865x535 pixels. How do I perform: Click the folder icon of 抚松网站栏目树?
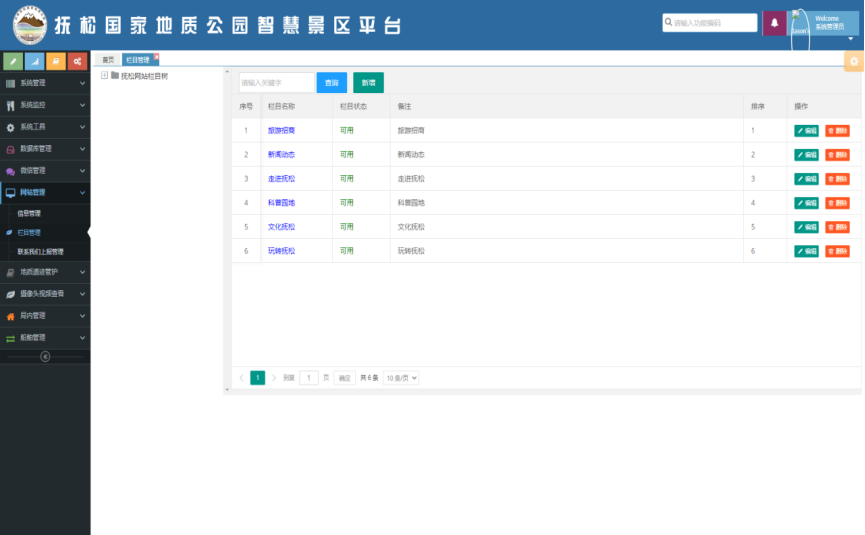click(x=115, y=75)
